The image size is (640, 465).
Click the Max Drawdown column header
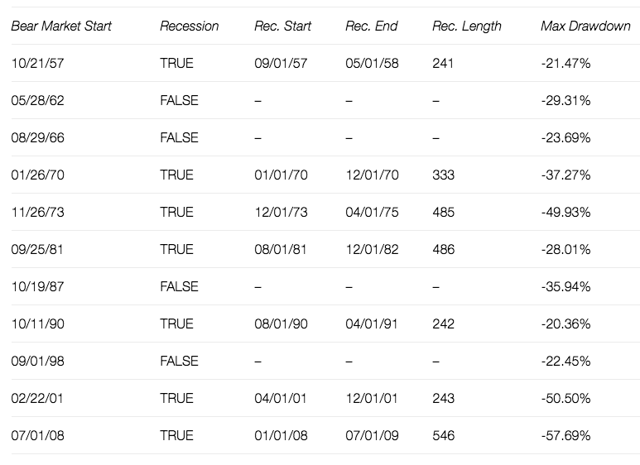click(x=586, y=26)
